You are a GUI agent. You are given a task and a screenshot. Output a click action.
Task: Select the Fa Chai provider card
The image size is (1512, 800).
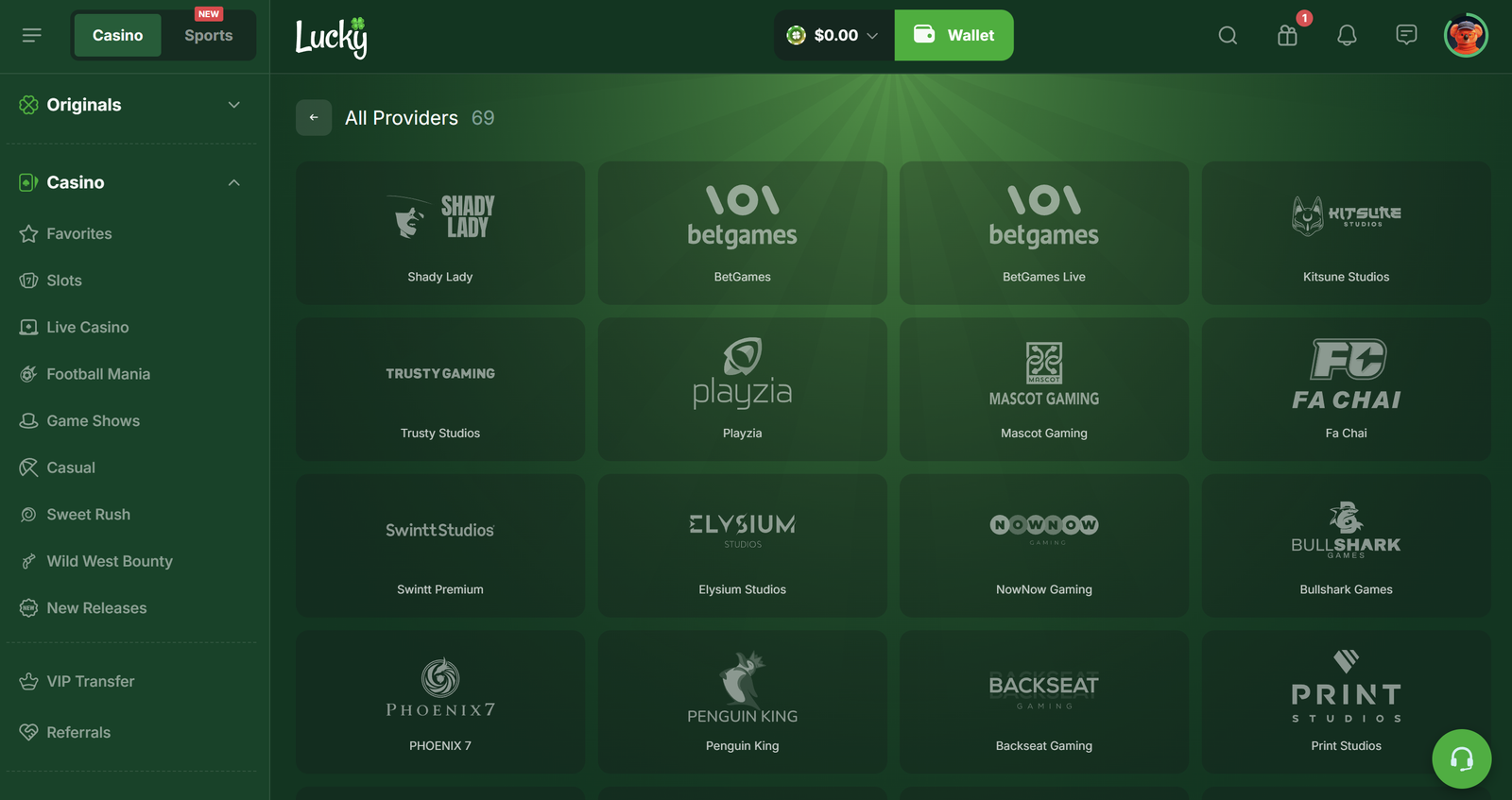click(x=1347, y=389)
